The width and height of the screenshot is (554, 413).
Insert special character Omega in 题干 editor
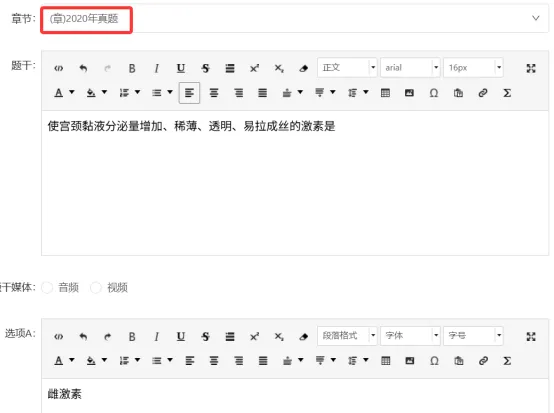pyautogui.click(x=434, y=93)
